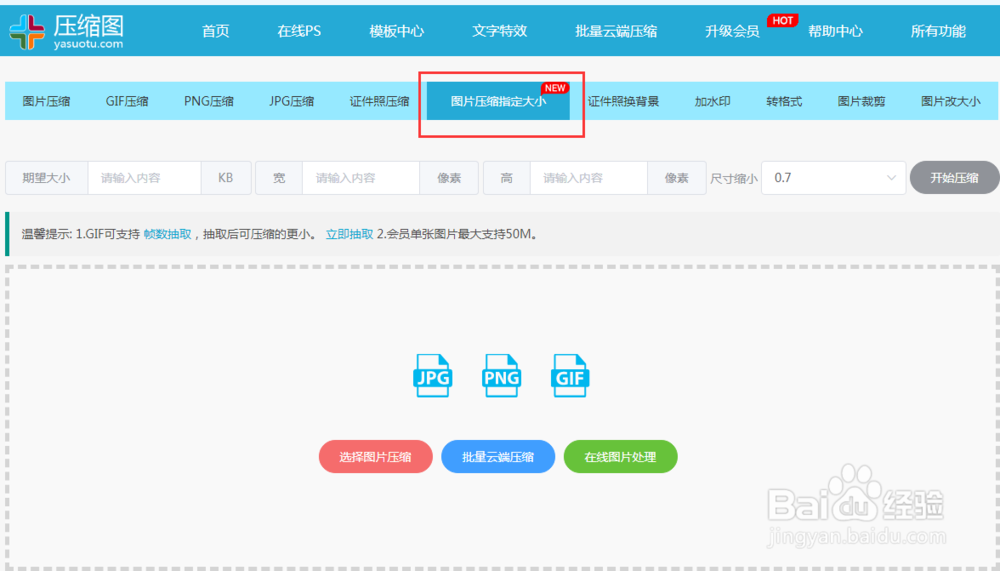Image resolution: width=1000 pixels, height=571 pixels.
Task: Click the GIF file format icon
Action: point(570,376)
